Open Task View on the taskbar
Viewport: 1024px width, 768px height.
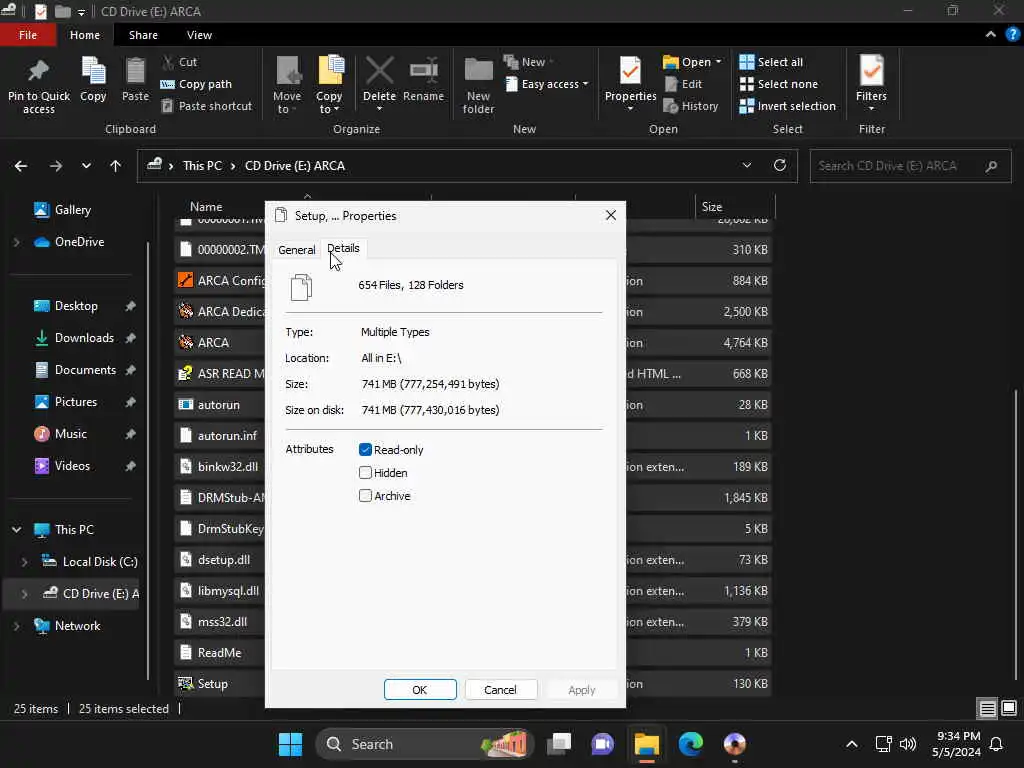point(559,744)
